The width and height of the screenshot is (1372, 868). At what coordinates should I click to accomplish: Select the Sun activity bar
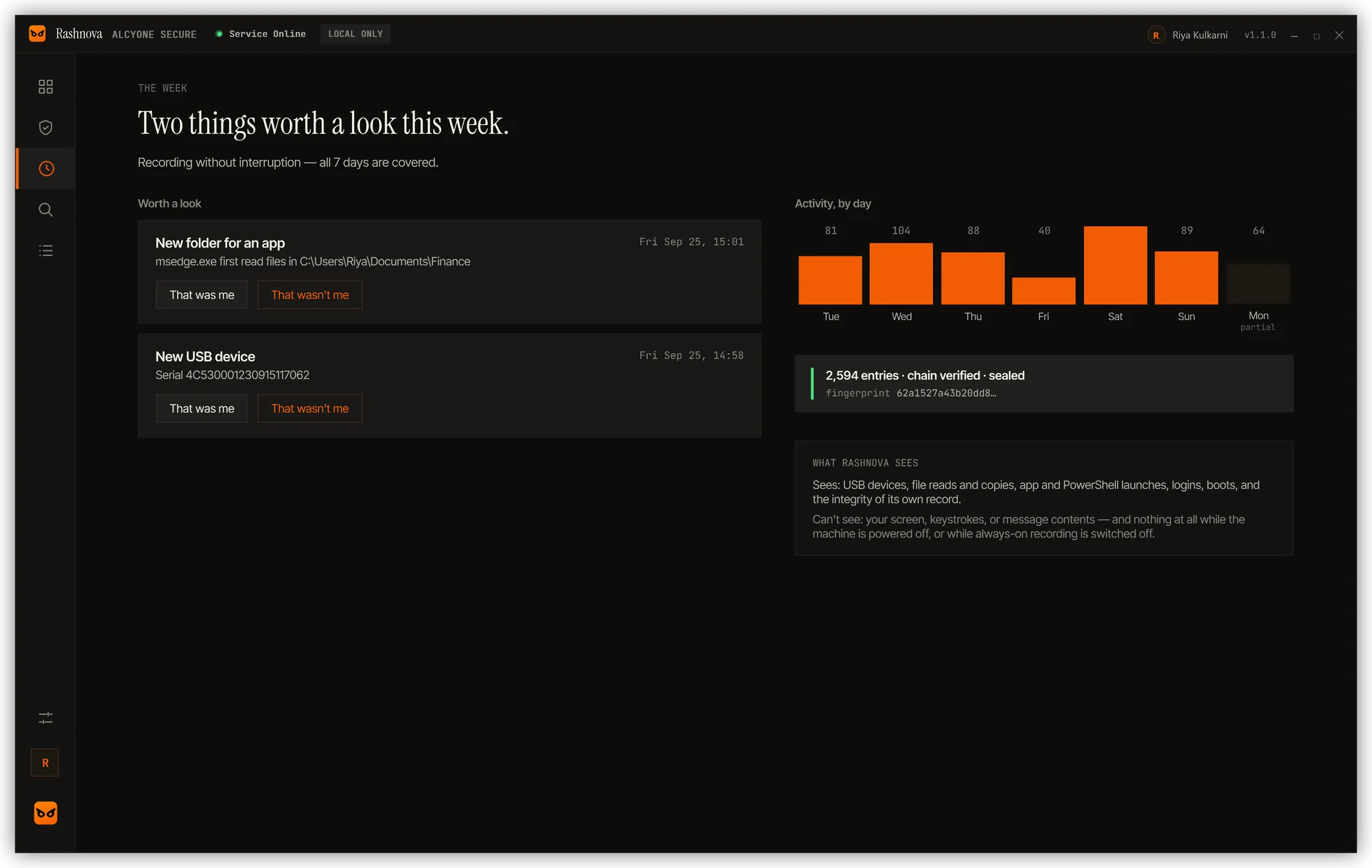pyautogui.click(x=1187, y=278)
